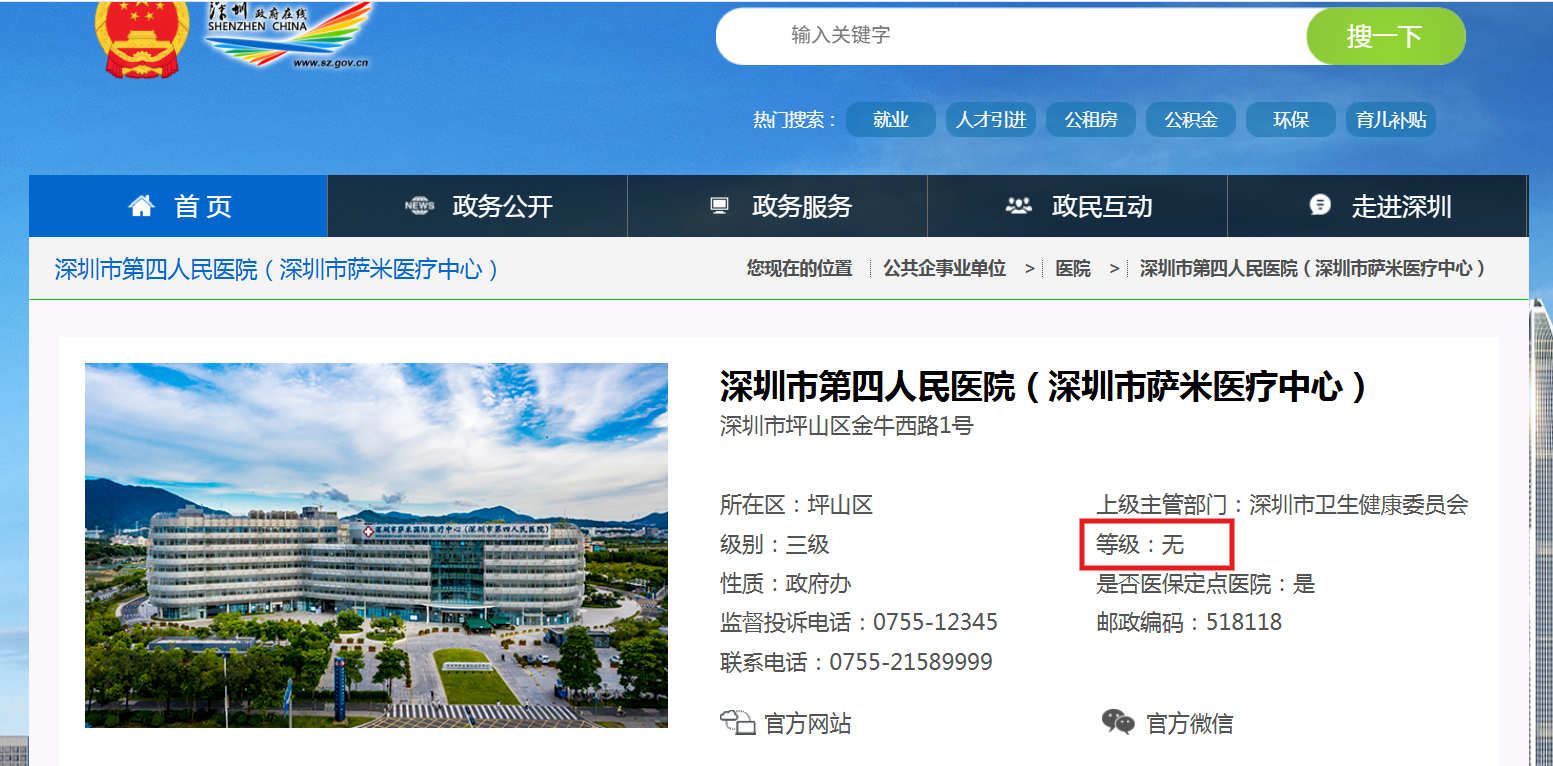
Task: Open the 政务公开 navigation tab
Action: coord(478,206)
